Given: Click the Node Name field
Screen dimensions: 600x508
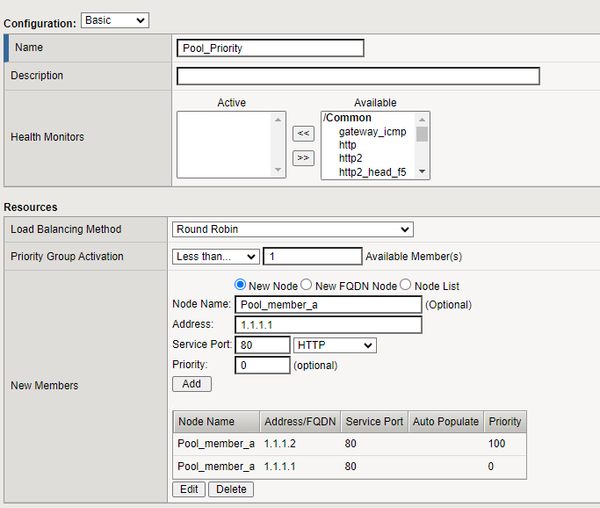Looking at the screenshot, I should 328,305.
